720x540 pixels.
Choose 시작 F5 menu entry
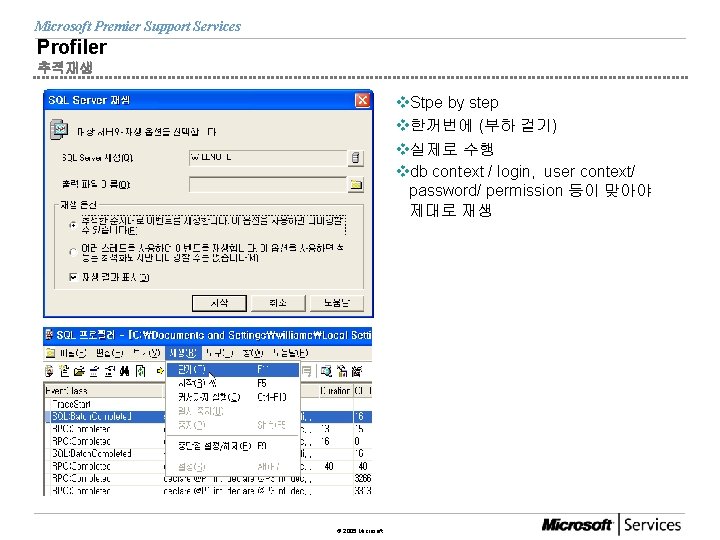[232, 383]
